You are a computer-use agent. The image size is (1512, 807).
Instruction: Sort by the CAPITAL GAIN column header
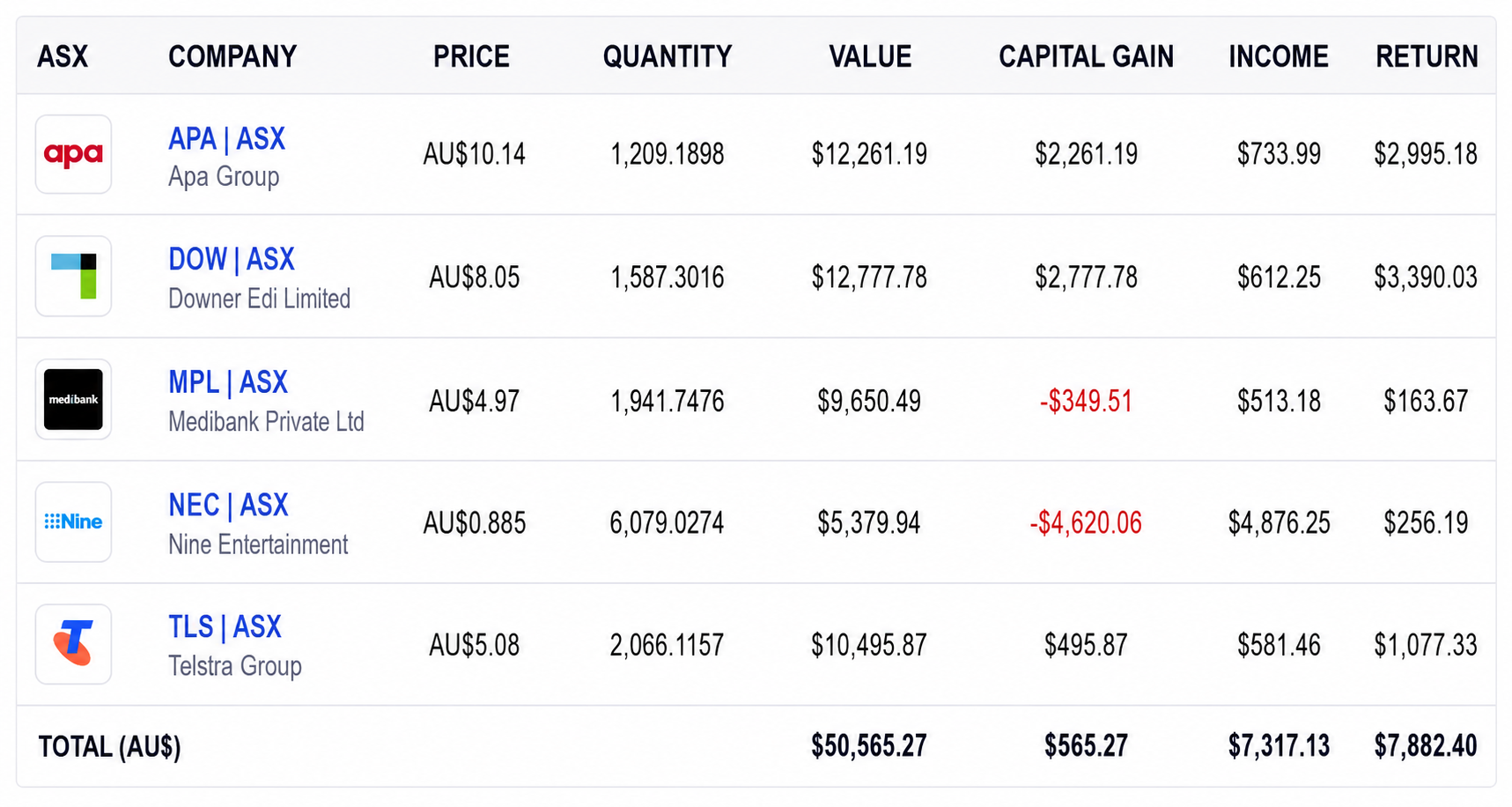coord(1086,56)
